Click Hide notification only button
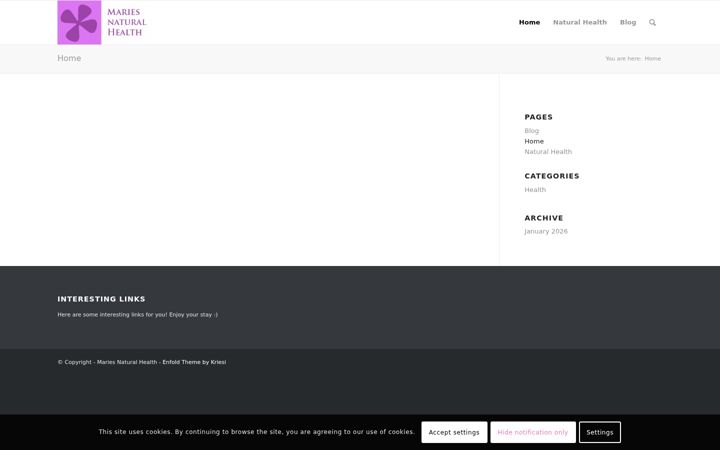Screen dimensions: 720x450 [533, 432]
